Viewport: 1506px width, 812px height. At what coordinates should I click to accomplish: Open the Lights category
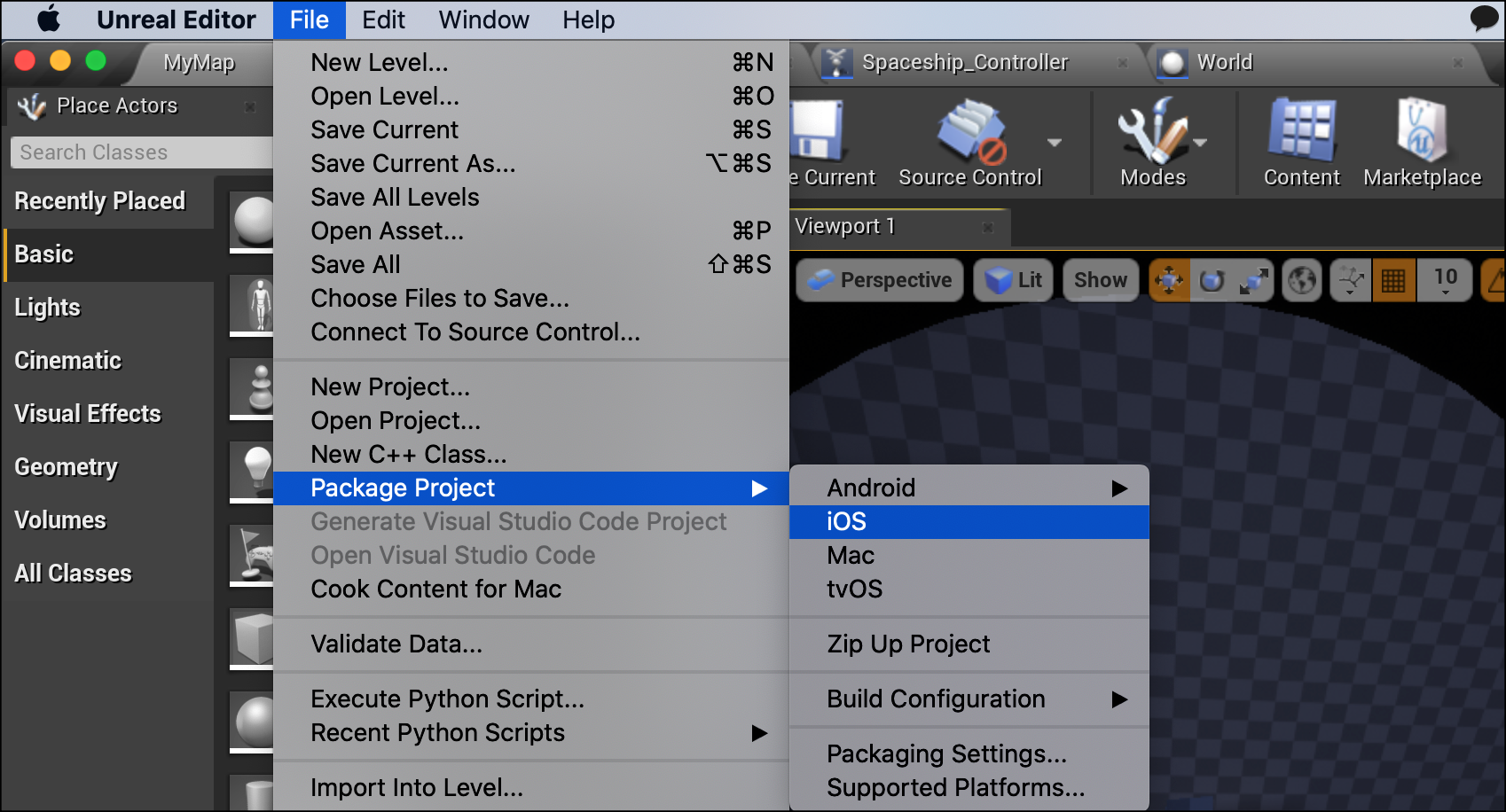pyautogui.click(x=107, y=308)
